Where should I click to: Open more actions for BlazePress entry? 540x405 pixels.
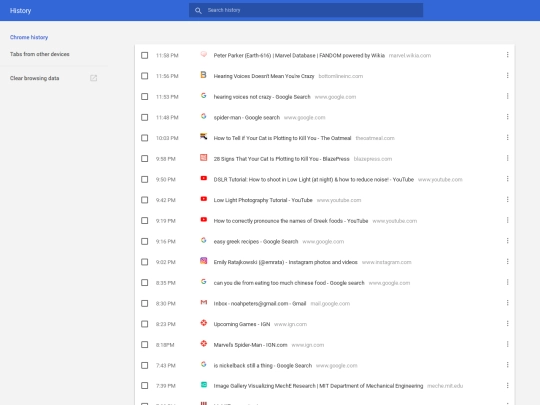507,158
